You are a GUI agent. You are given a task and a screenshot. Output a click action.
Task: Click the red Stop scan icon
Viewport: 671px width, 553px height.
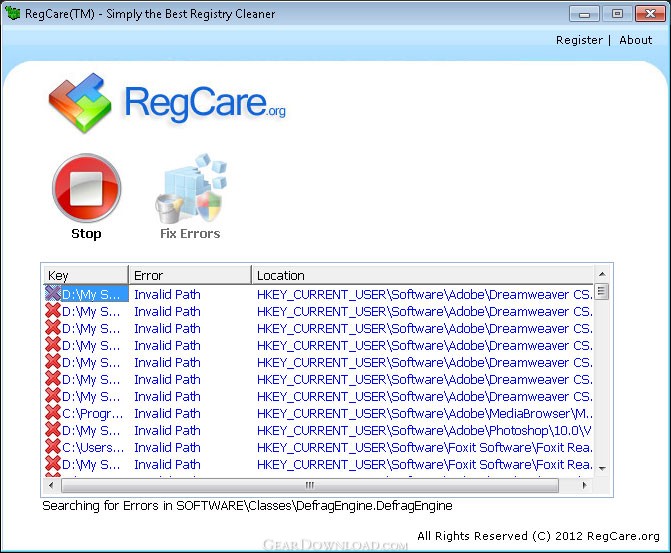(87, 188)
